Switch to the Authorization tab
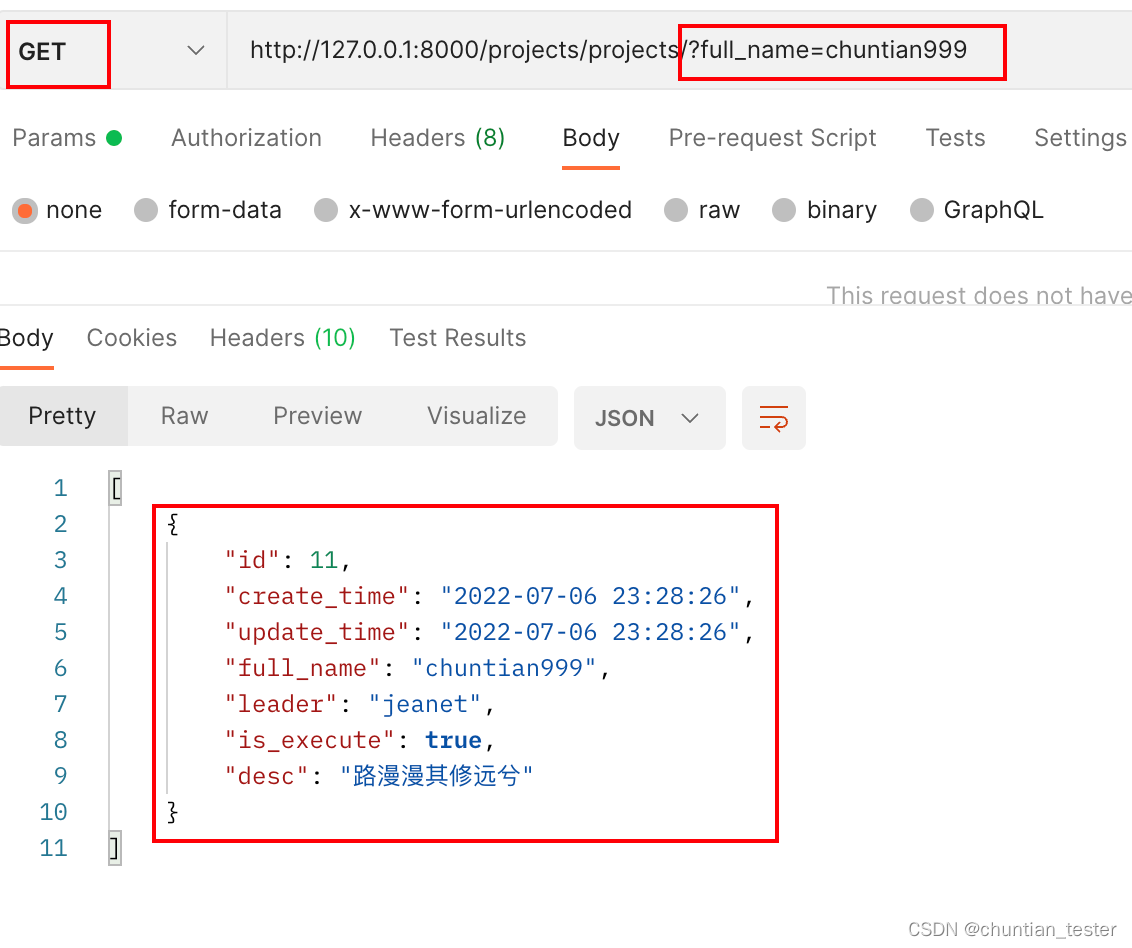 [x=246, y=137]
